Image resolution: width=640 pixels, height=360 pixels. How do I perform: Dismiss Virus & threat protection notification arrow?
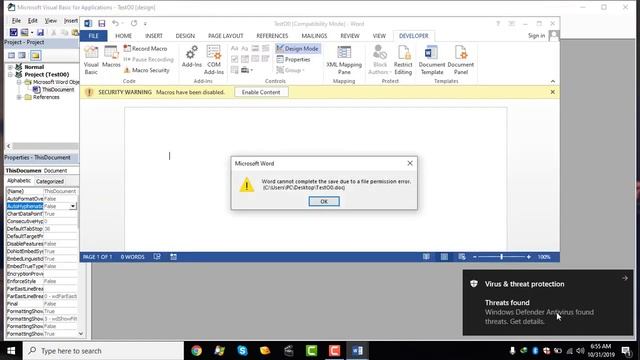(625, 278)
